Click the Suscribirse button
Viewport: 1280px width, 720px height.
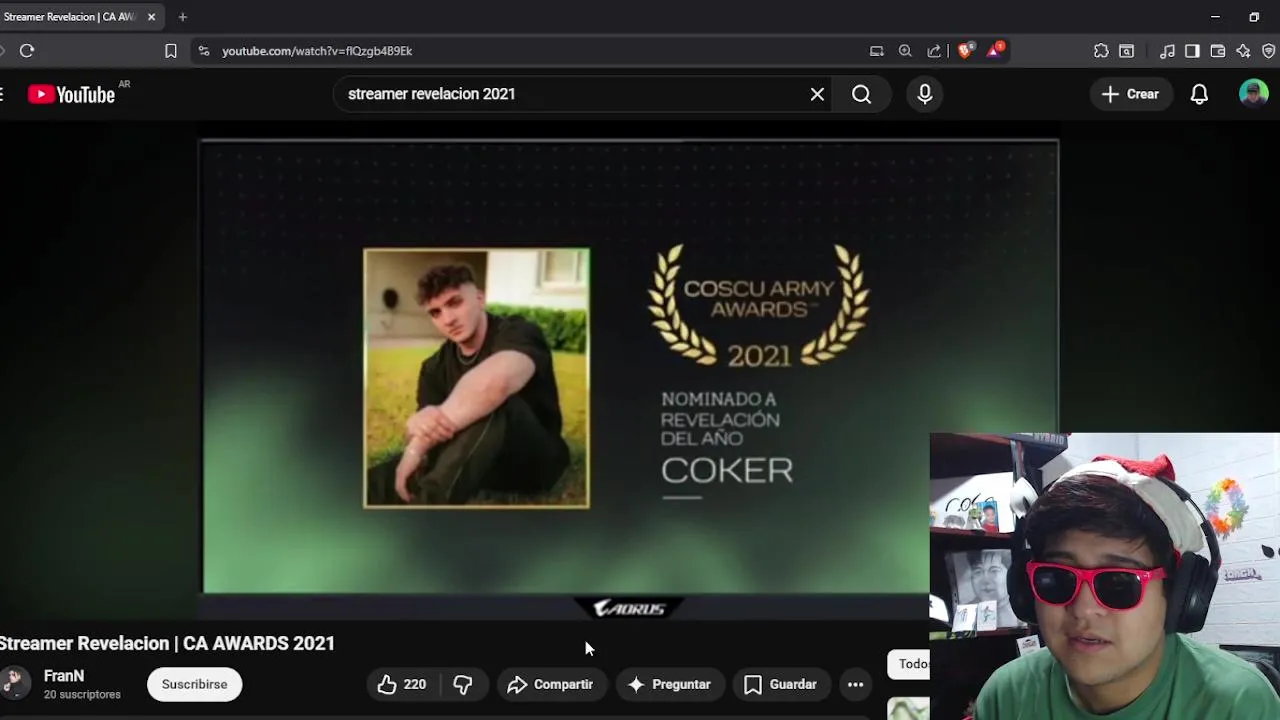coord(195,684)
